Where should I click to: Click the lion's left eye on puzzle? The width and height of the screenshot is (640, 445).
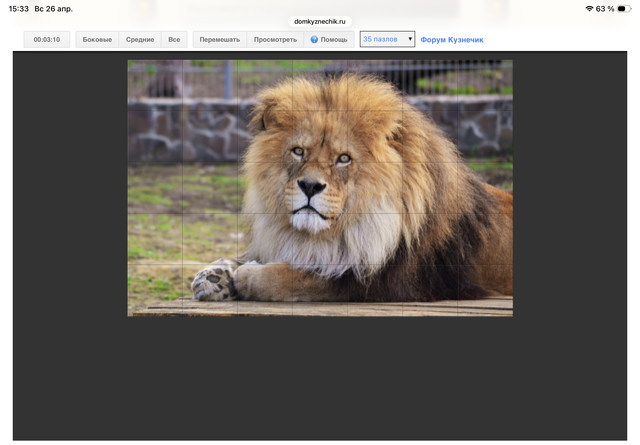coord(297,152)
